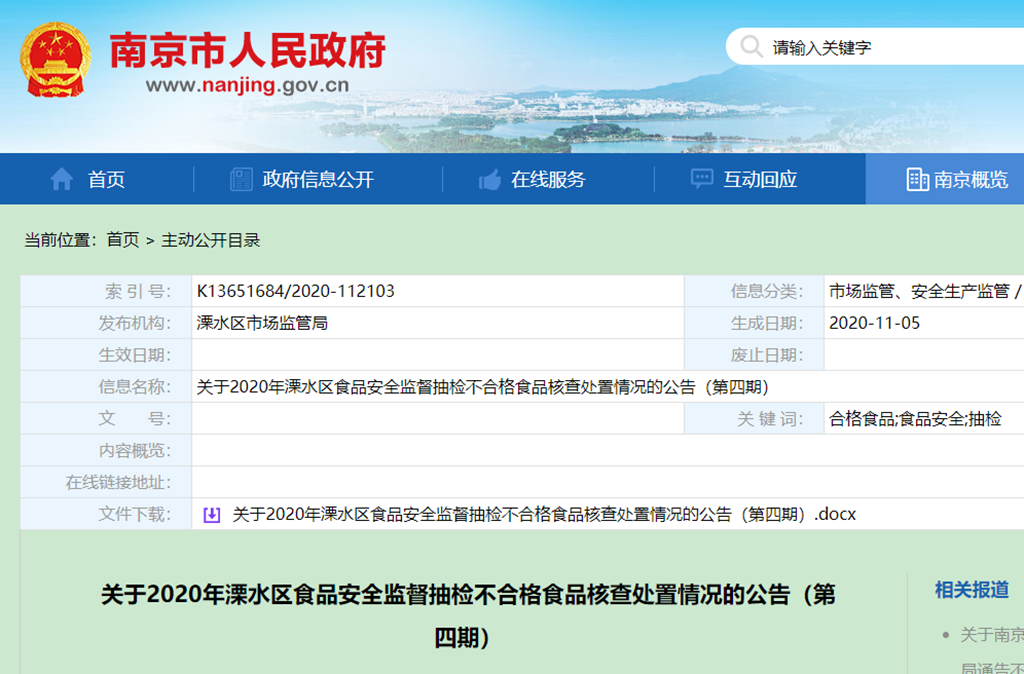
Task: Open the 政府信息公开 menu item
Action: (317, 180)
